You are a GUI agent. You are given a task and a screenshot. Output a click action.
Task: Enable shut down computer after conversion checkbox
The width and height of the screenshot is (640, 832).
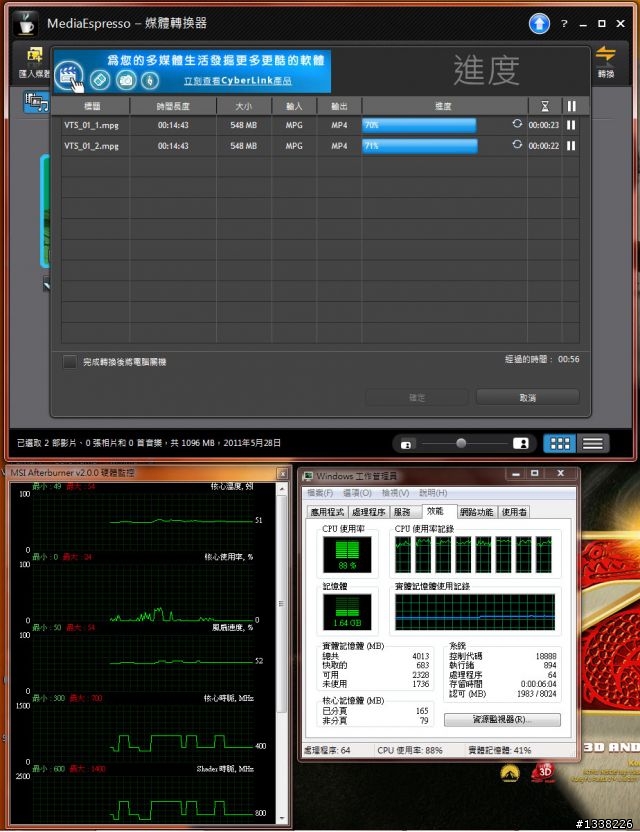click(70, 362)
